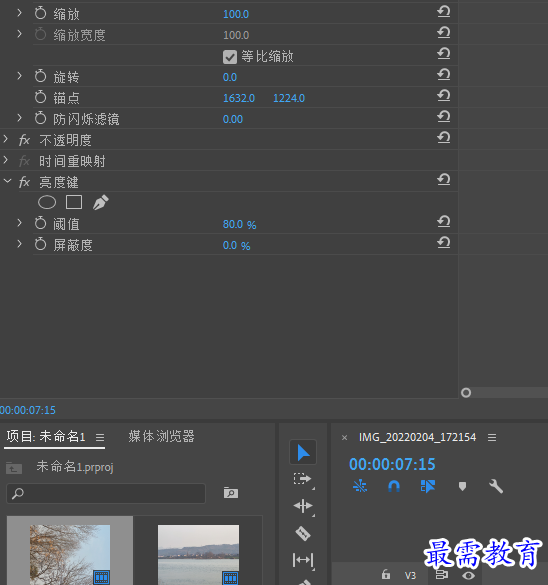The height and width of the screenshot is (585, 548).
Task: Reset the 锚点 parameter
Action: click(x=444, y=96)
